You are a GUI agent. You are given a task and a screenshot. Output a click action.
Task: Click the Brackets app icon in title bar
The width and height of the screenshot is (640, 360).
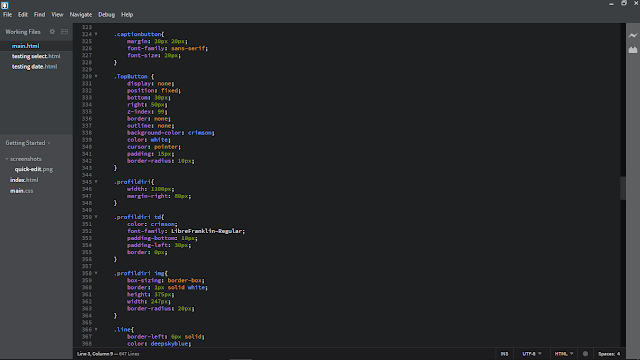tap(4, 5)
